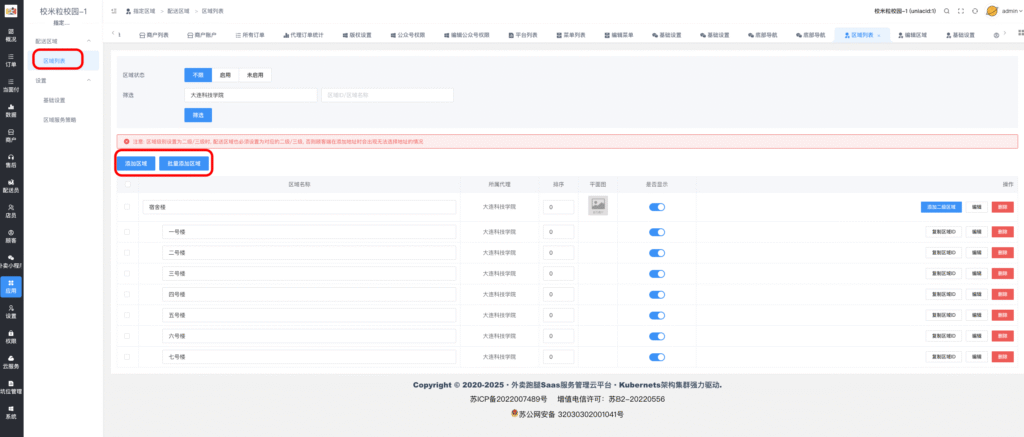Image resolution: width=1024 pixels, height=437 pixels.
Task: Click the sidebar collapse icon before breadcrumb
Action: tap(114, 11)
